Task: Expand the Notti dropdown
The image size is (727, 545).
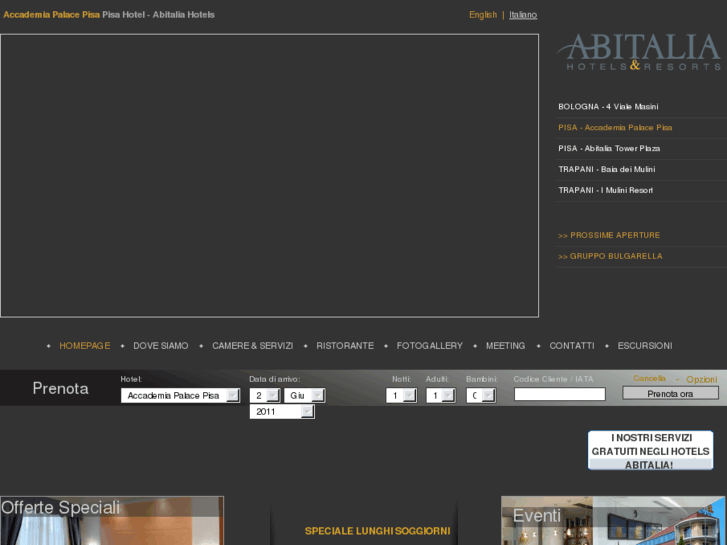Action: point(401,396)
